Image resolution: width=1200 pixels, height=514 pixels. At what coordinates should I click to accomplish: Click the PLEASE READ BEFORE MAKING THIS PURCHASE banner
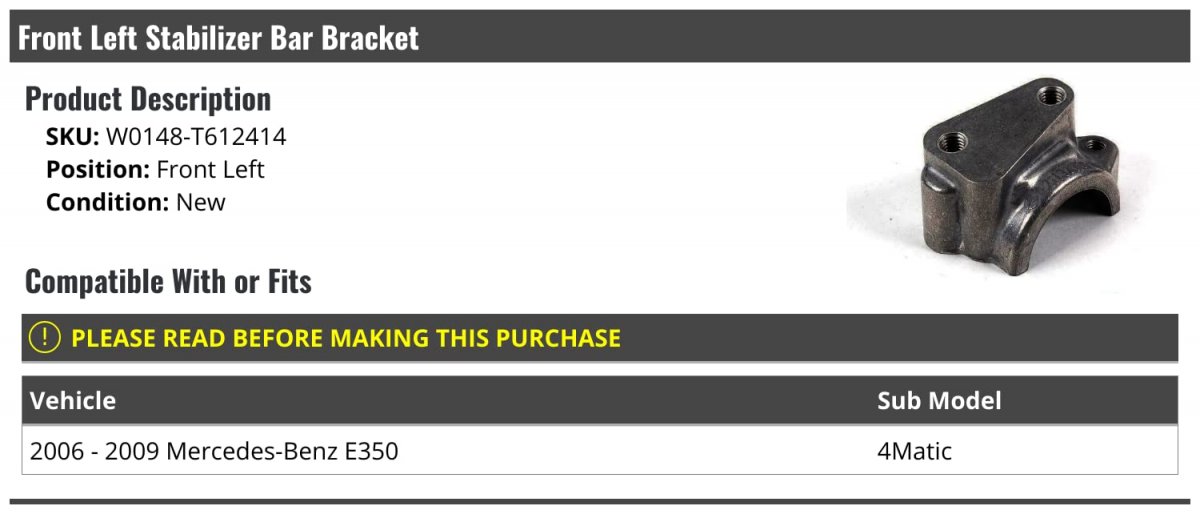[600, 338]
